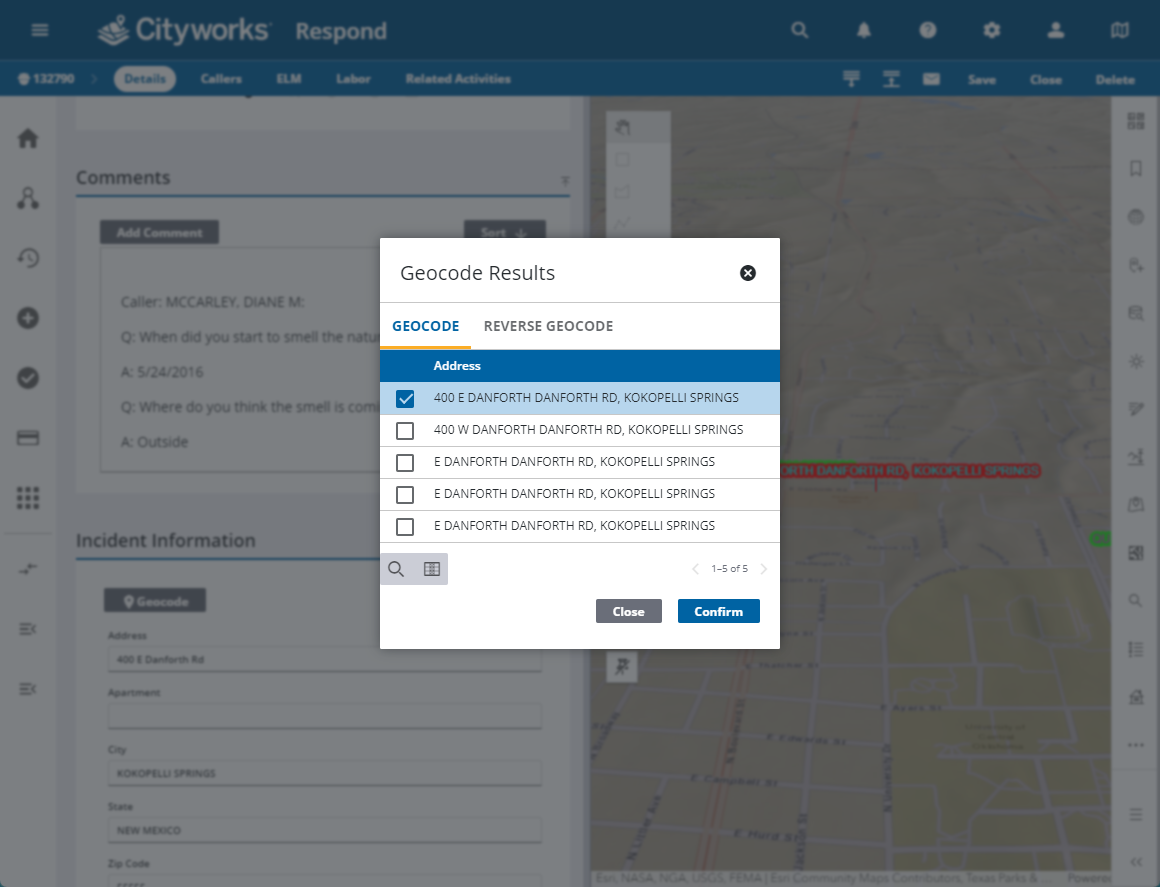1160x887 pixels.
Task: Open the map icon at top right
Action: [x=1120, y=30]
